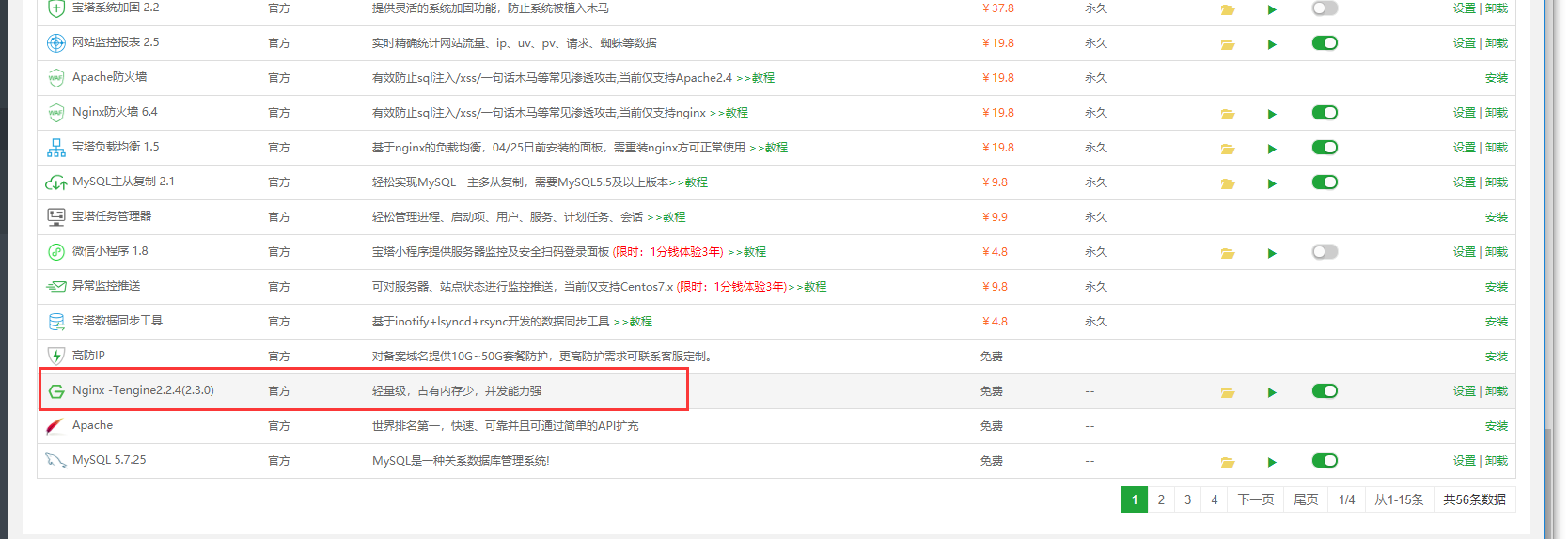Go to page 1 of plugin list
Screen dimensions: 1568x539
[1135, 499]
